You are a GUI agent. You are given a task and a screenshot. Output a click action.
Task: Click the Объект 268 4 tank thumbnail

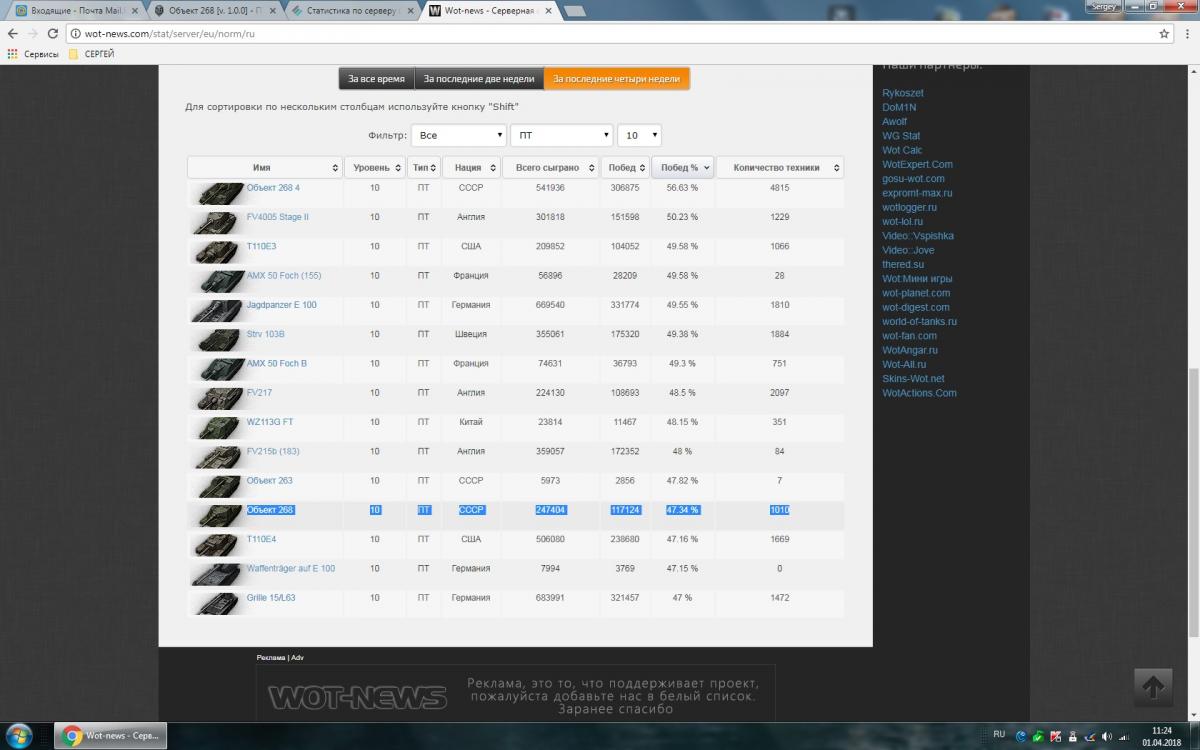(216, 192)
